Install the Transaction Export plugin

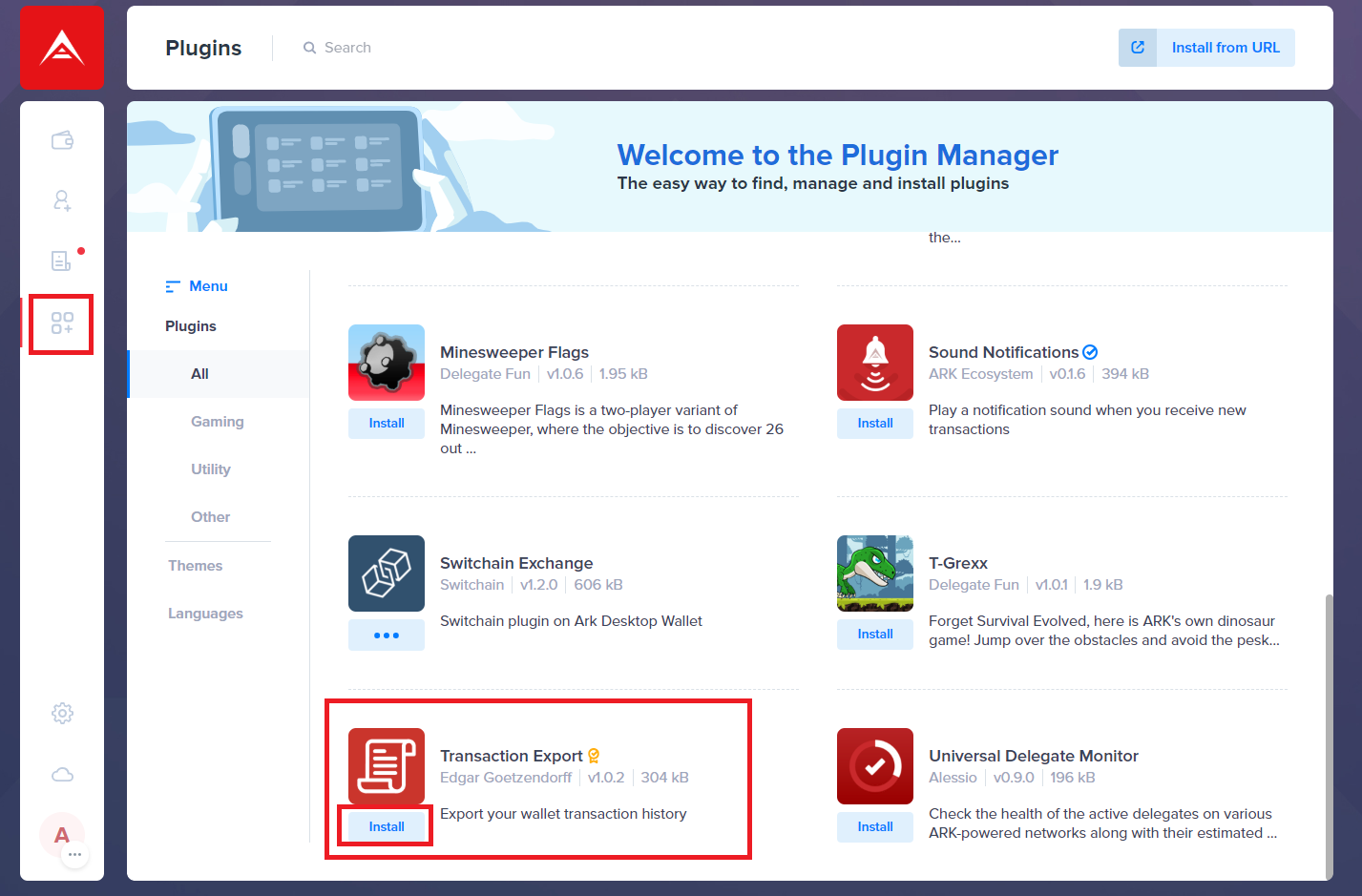[x=387, y=827]
